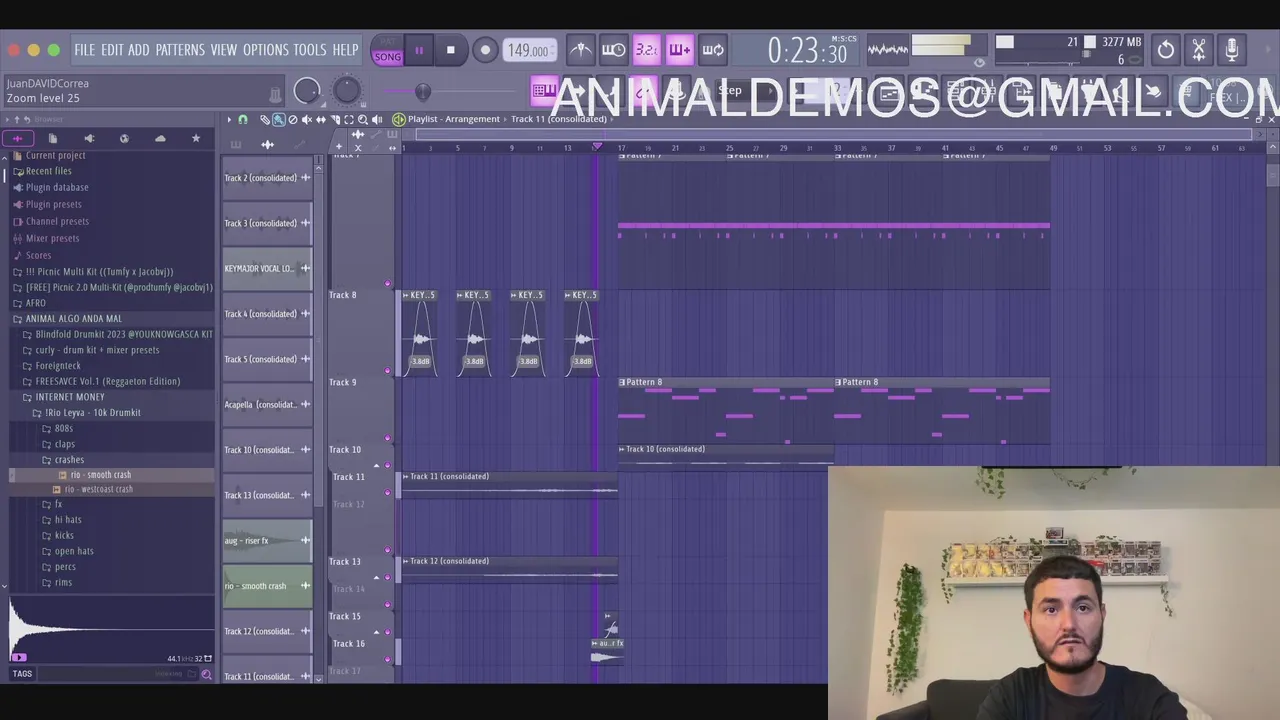Select the Paint brush tool in playlist toolbar

tap(279, 119)
